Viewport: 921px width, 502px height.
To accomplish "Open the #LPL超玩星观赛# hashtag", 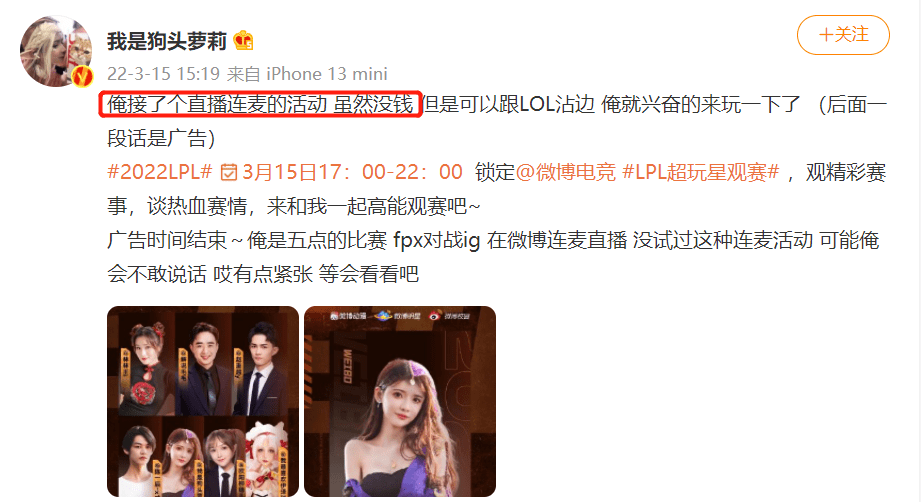I will point(700,172).
